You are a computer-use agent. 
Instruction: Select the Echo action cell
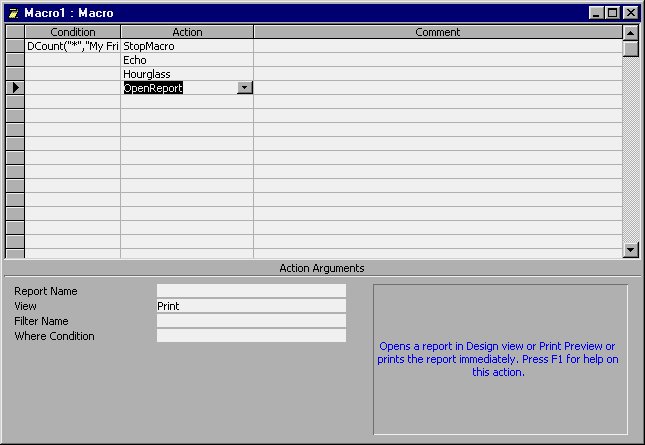click(186, 60)
